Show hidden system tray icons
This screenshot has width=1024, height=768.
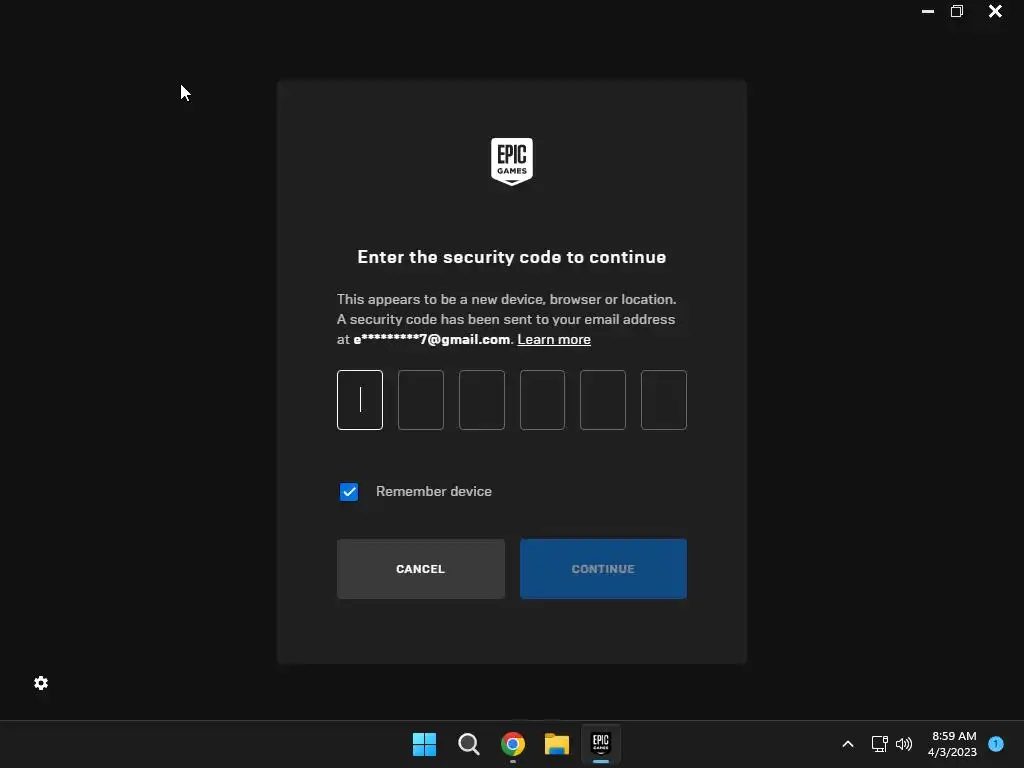[x=848, y=744]
